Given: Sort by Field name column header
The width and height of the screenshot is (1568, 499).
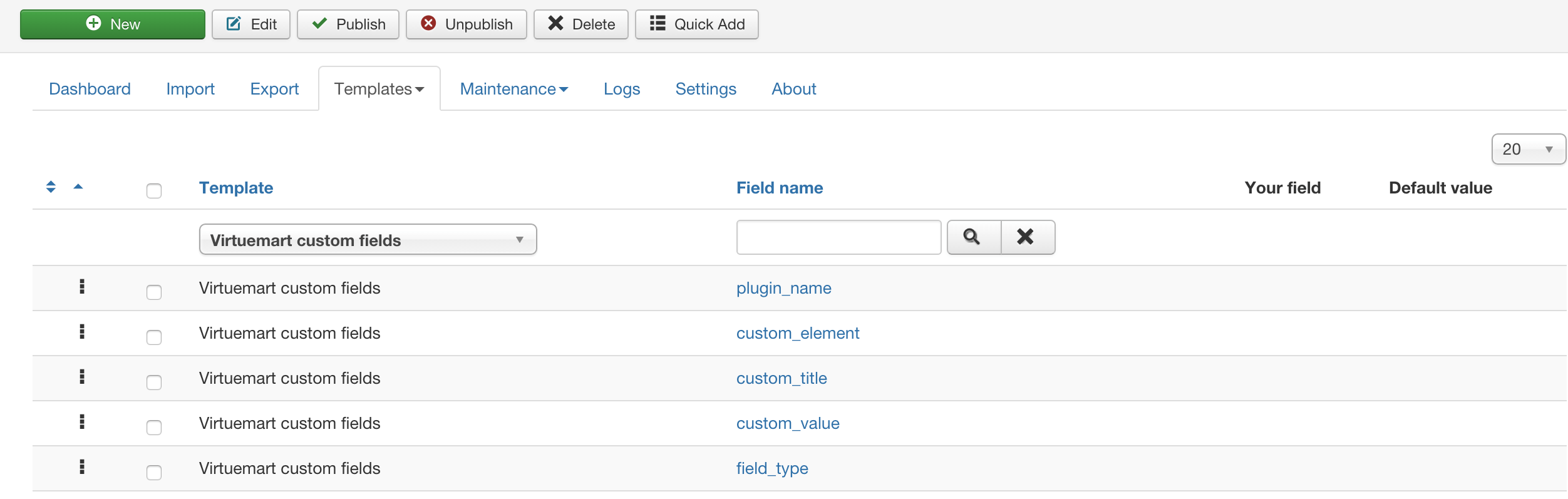Looking at the screenshot, I should coord(780,188).
